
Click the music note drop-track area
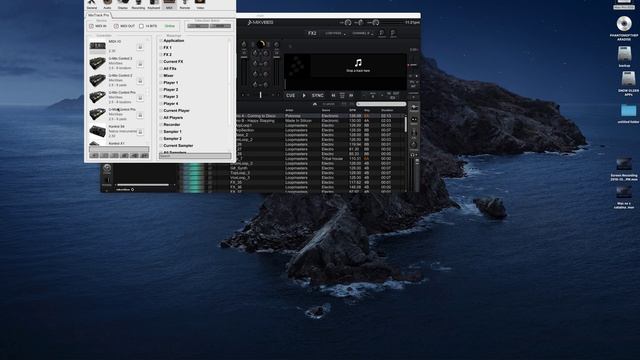(x=358, y=65)
